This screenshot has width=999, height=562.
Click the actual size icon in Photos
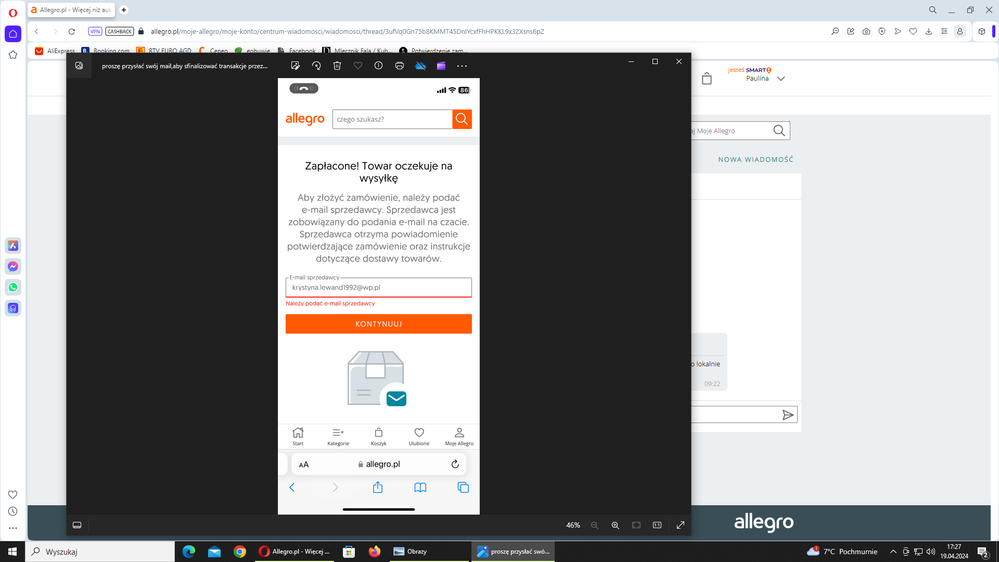(657, 525)
